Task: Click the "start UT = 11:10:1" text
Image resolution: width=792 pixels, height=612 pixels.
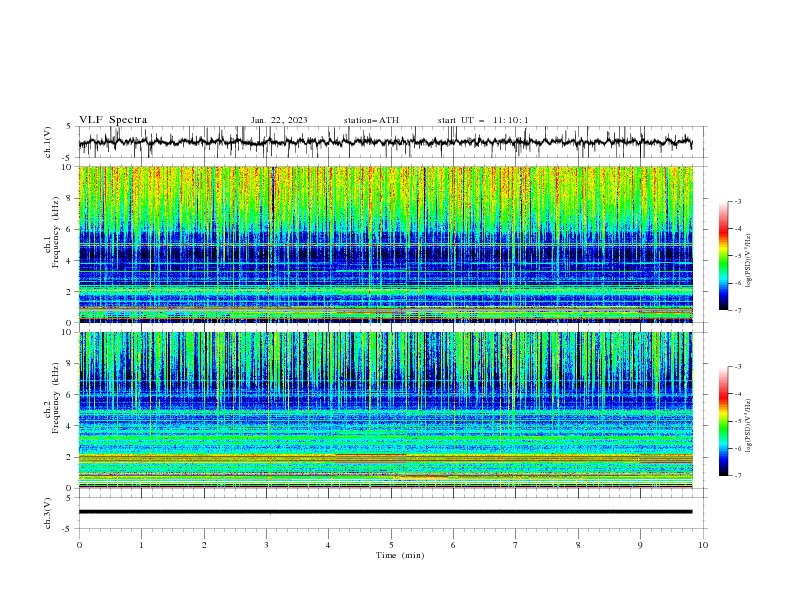Action: coord(483,120)
